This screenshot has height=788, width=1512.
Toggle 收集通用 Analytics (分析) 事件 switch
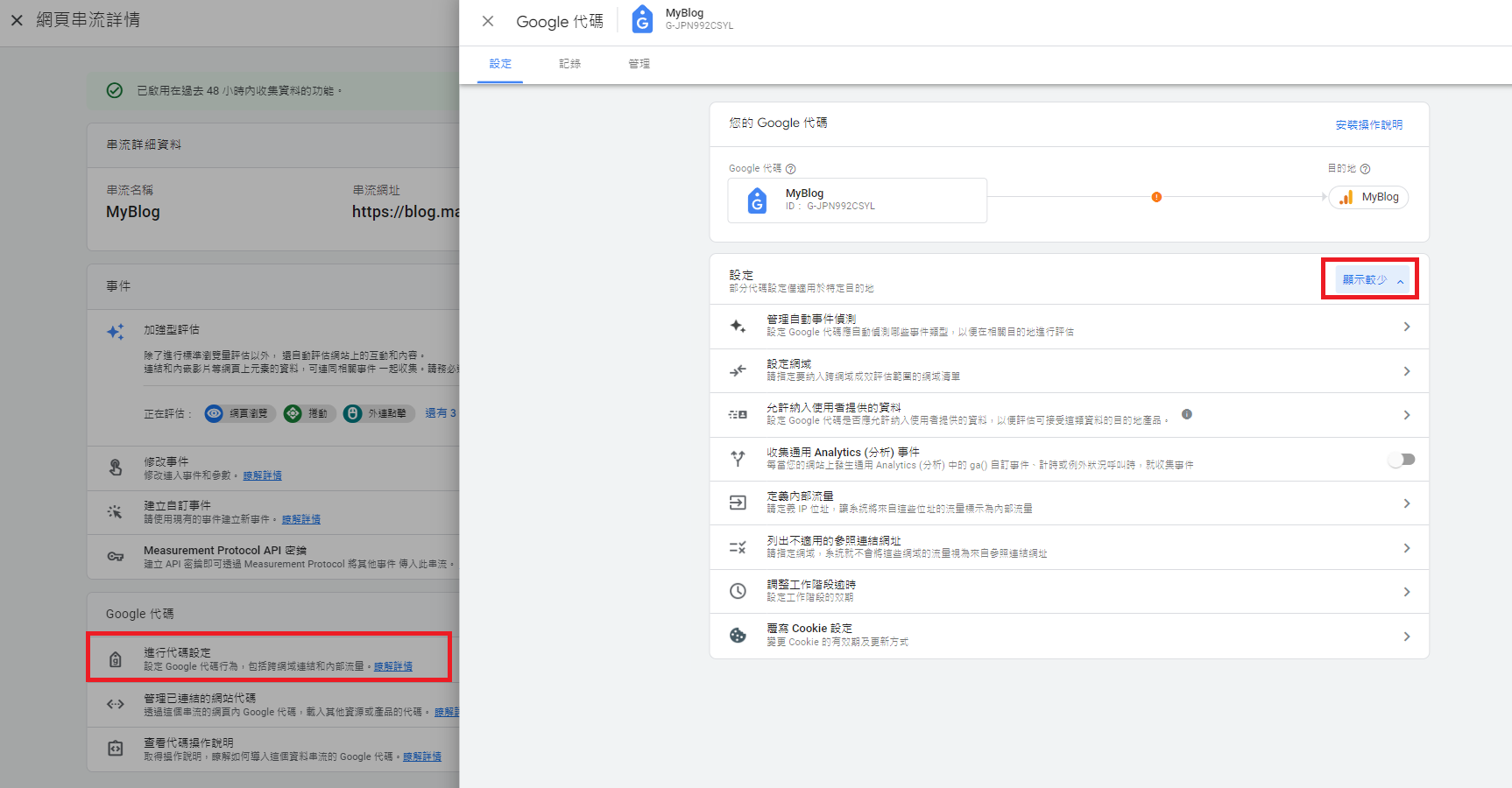(1401, 460)
